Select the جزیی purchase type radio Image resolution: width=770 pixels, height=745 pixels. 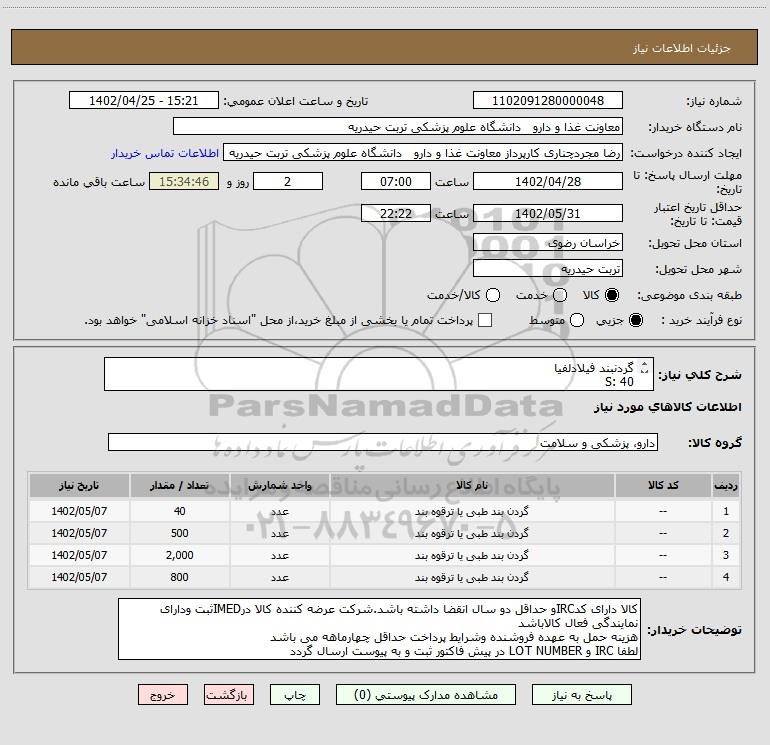(x=636, y=320)
